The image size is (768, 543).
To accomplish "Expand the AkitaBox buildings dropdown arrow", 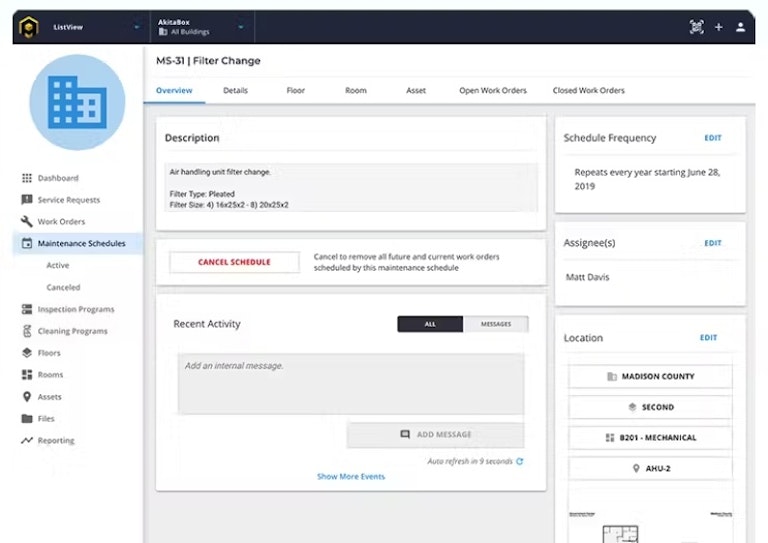I will point(241,27).
